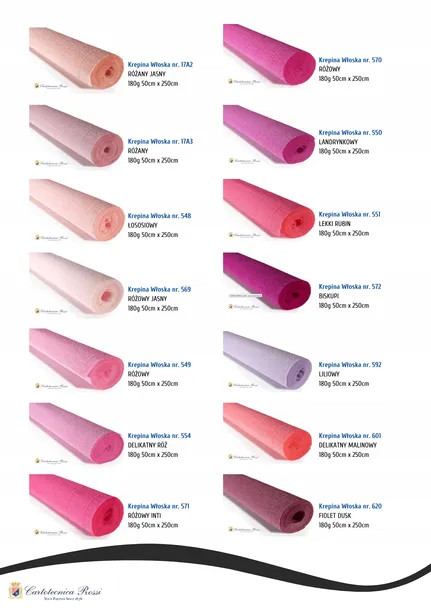Select the 550 Landrynkowy crepe roll image
This screenshot has height=610, width=431.
(x=269, y=134)
